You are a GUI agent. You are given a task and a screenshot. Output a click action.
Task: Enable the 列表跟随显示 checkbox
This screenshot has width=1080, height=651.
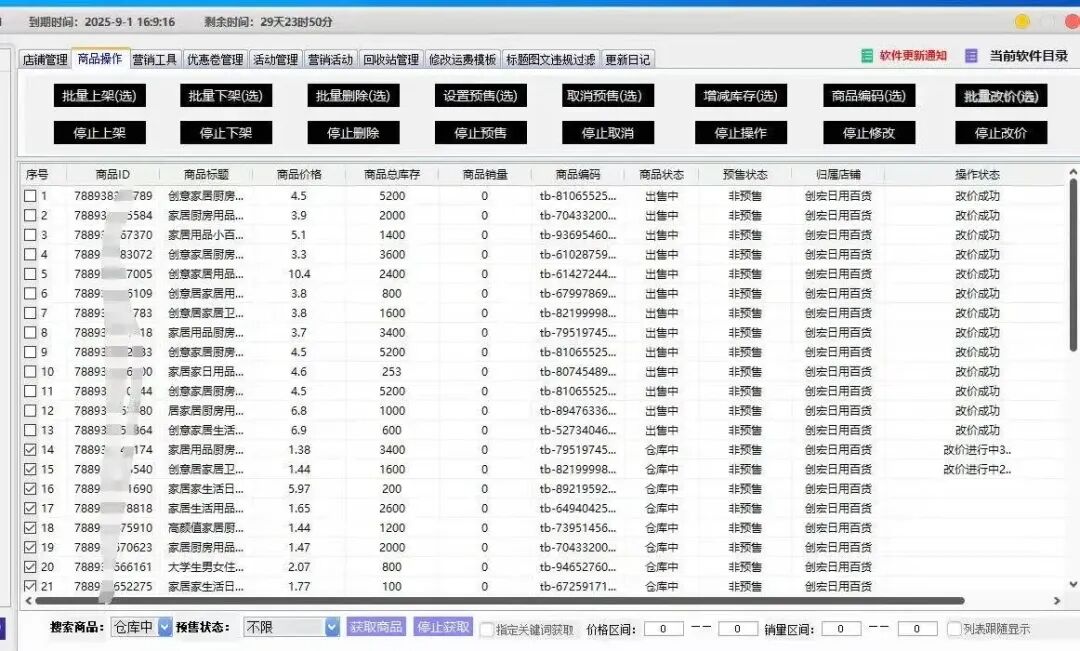pos(954,628)
